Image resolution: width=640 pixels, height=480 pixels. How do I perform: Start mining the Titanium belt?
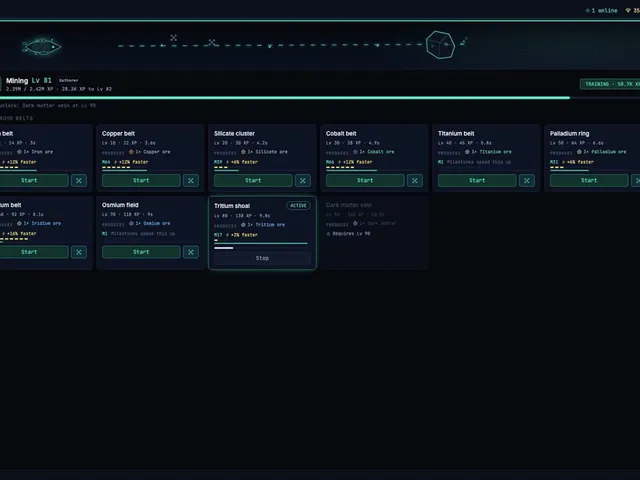point(477,180)
